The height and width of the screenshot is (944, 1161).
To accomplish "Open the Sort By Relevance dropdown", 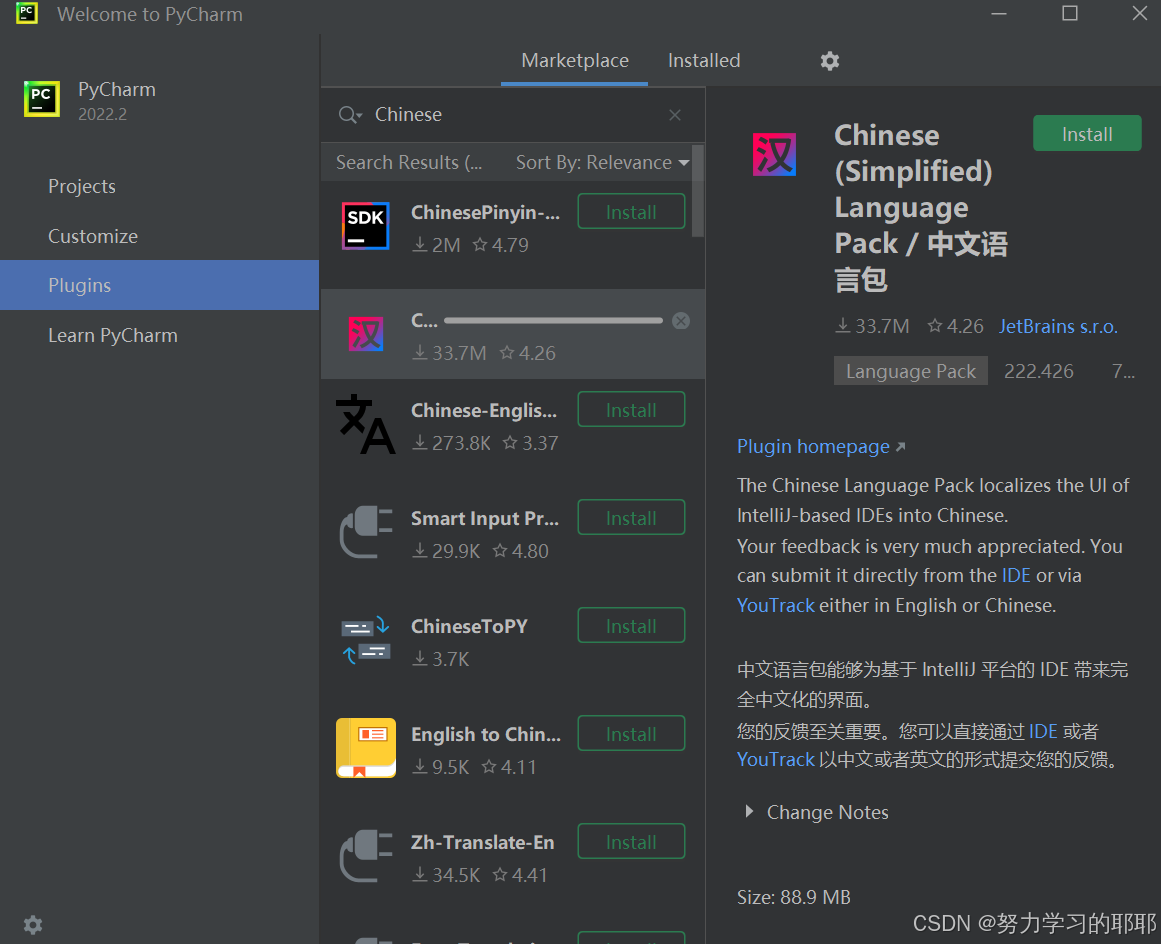I will [x=602, y=162].
